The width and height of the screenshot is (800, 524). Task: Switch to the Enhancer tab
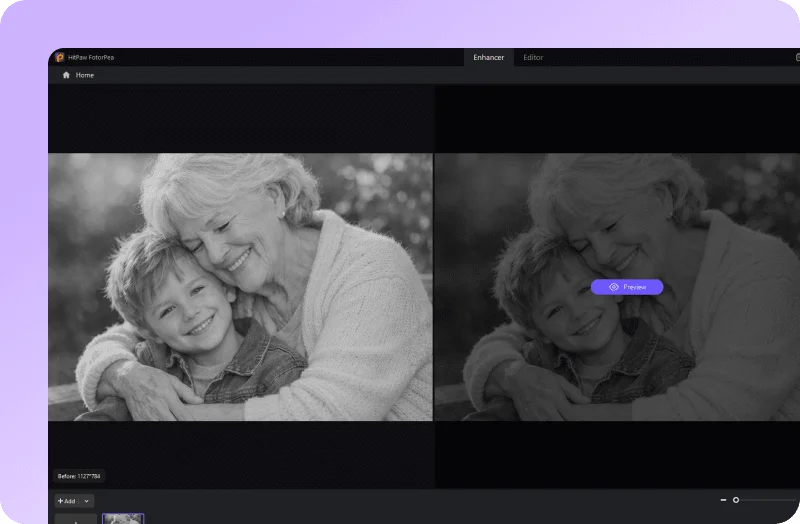tap(488, 58)
